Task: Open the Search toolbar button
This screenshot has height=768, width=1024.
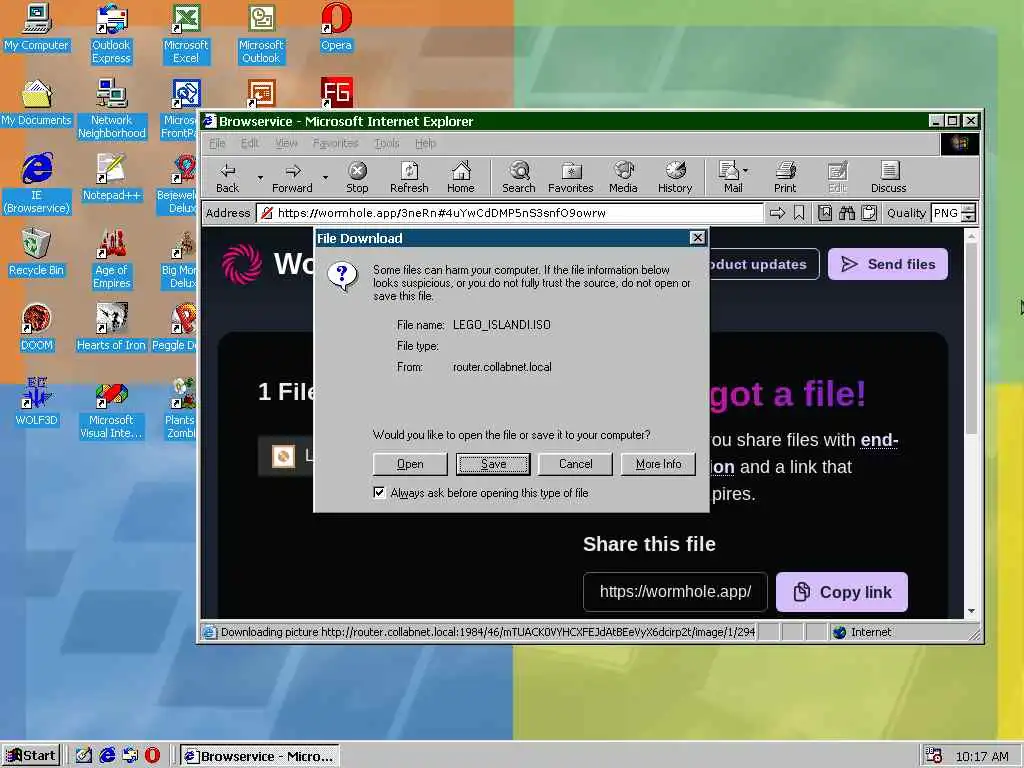Action: coord(519,178)
